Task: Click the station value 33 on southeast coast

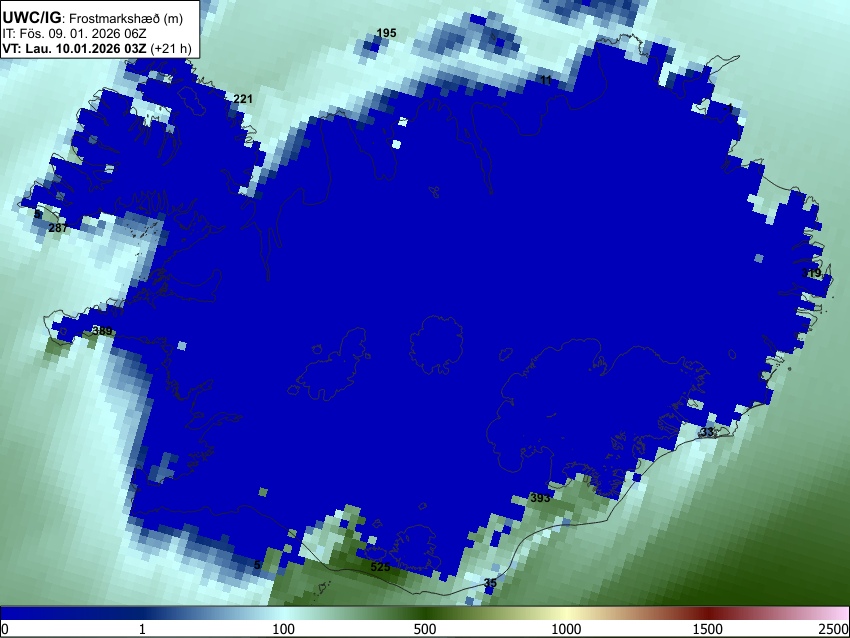Action: (x=707, y=432)
